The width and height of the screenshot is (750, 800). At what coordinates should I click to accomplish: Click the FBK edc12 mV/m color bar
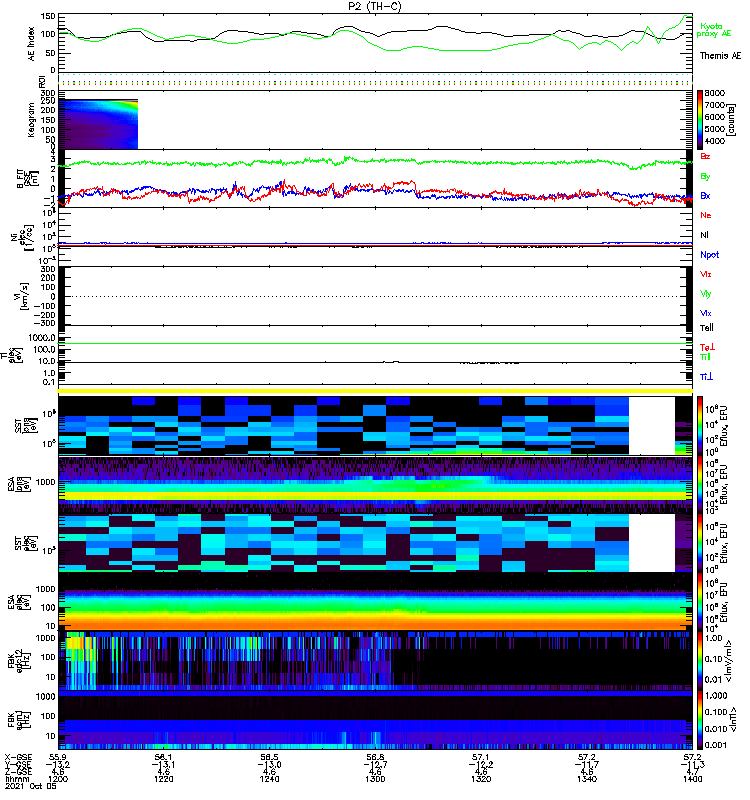(700, 661)
